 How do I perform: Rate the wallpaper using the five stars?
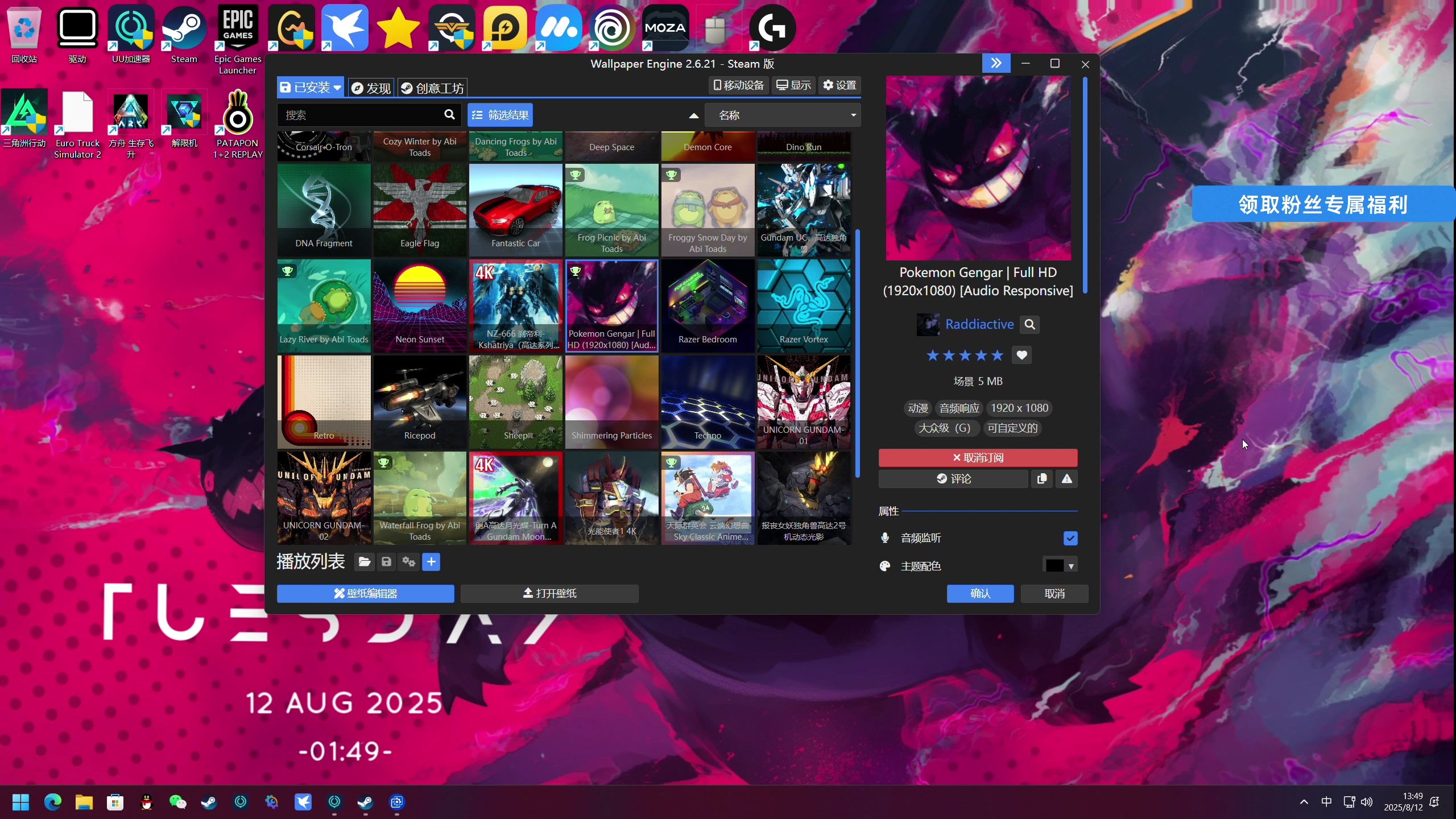click(x=965, y=355)
